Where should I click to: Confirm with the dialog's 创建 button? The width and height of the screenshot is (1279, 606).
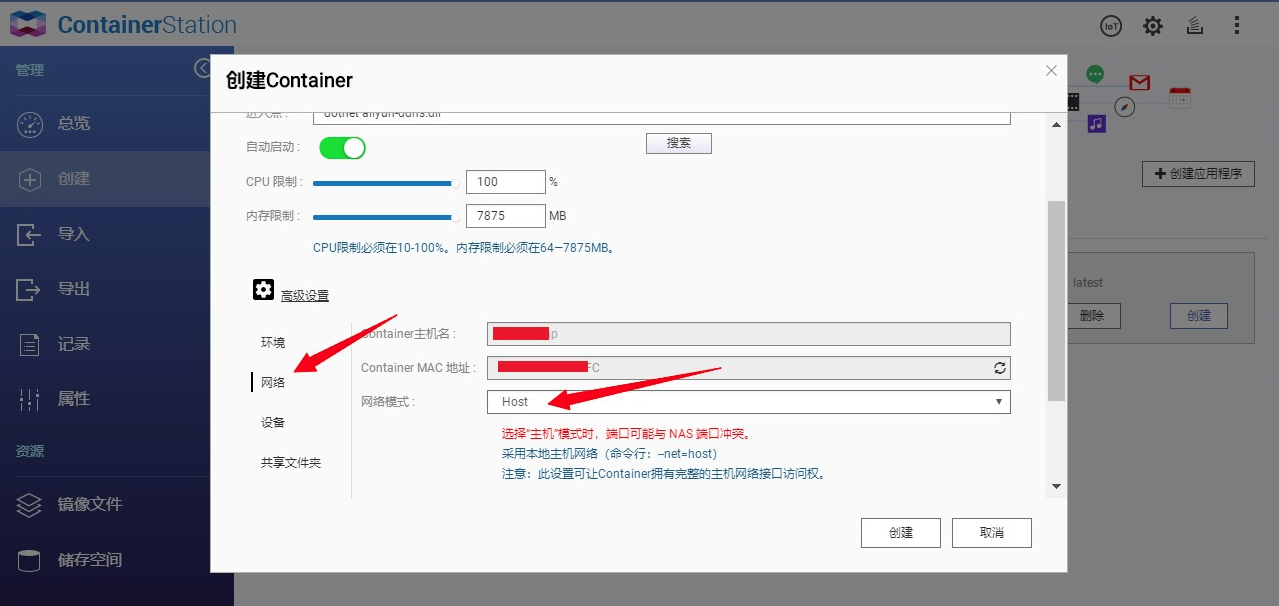click(x=901, y=533)
